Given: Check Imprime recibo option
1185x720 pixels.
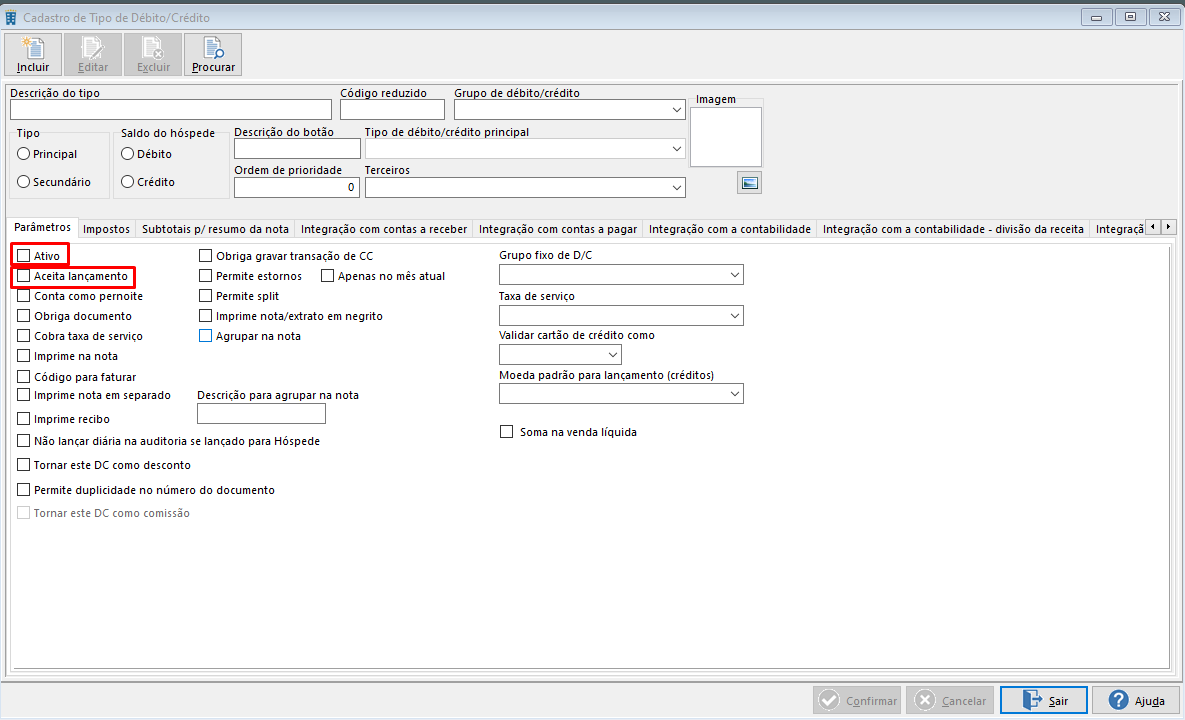Looking at the screenshot, I should [x=23, y=419].
